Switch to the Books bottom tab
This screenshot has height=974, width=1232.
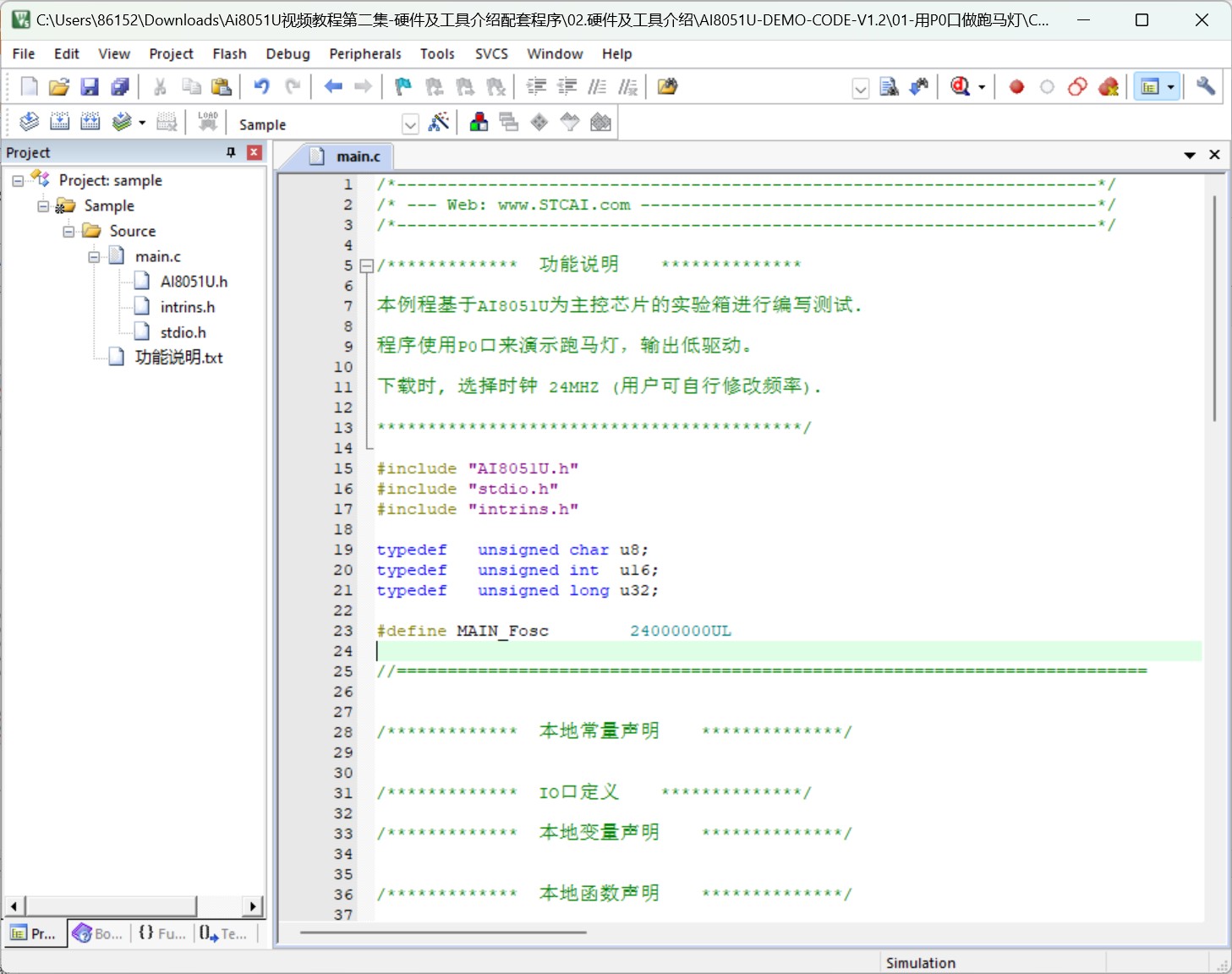coord(98,933)
